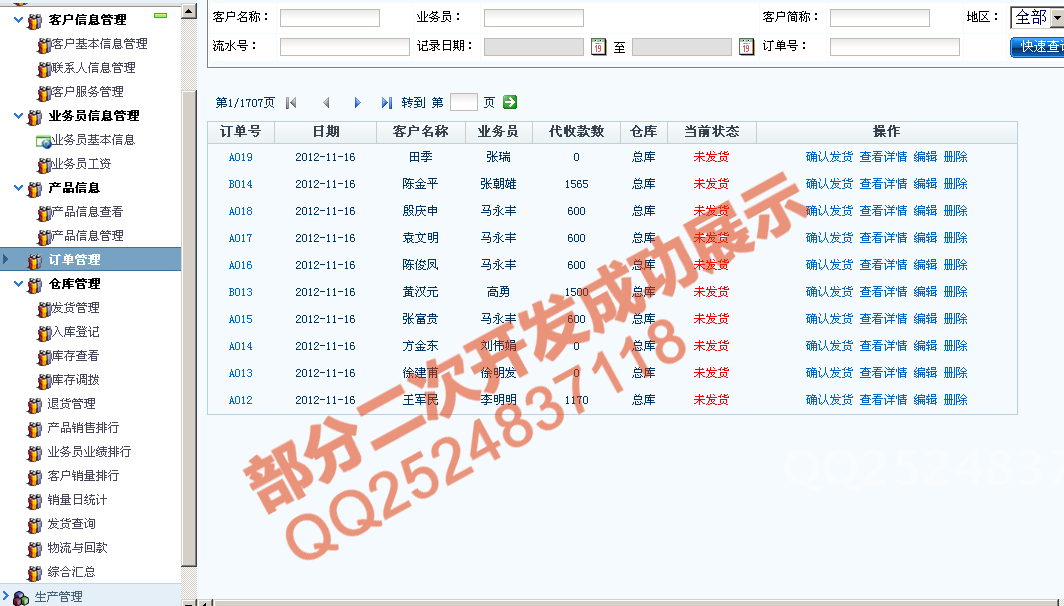1064x606 pixels.
Task: Open 物流与回款 menu item
Action: coord(77,548)
